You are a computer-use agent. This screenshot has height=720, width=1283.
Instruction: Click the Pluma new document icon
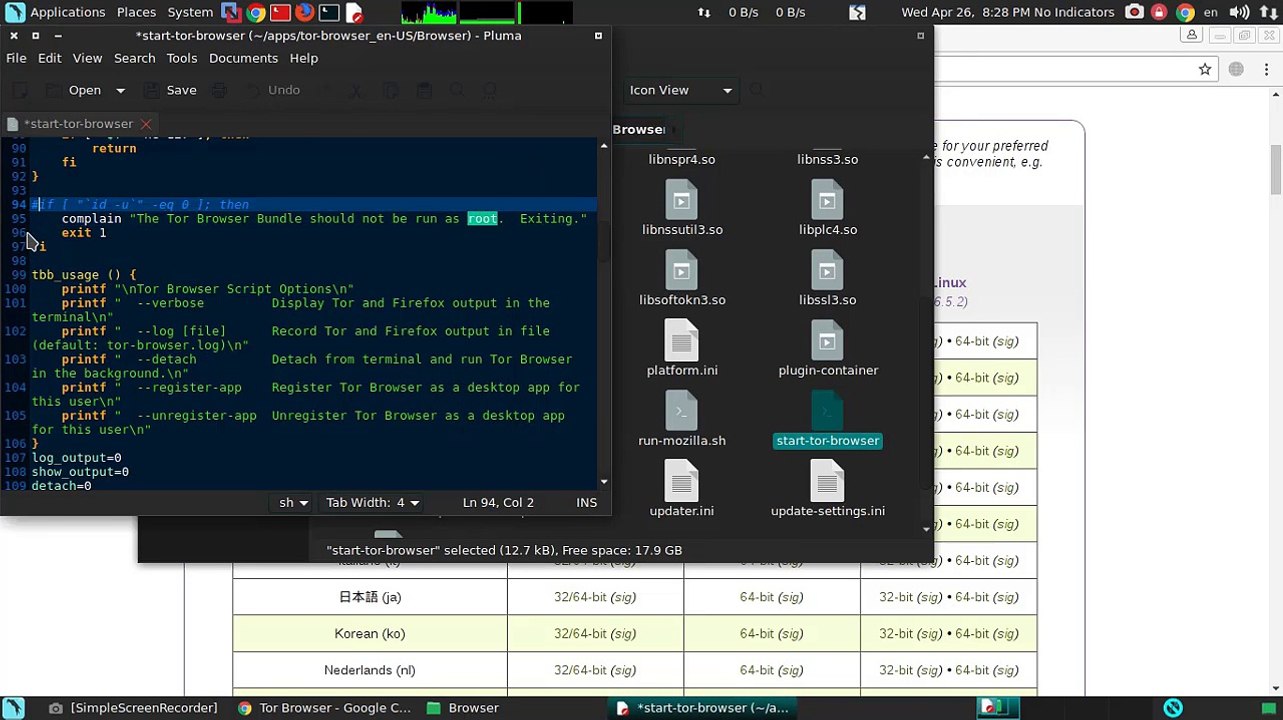(x=19, y=90)
